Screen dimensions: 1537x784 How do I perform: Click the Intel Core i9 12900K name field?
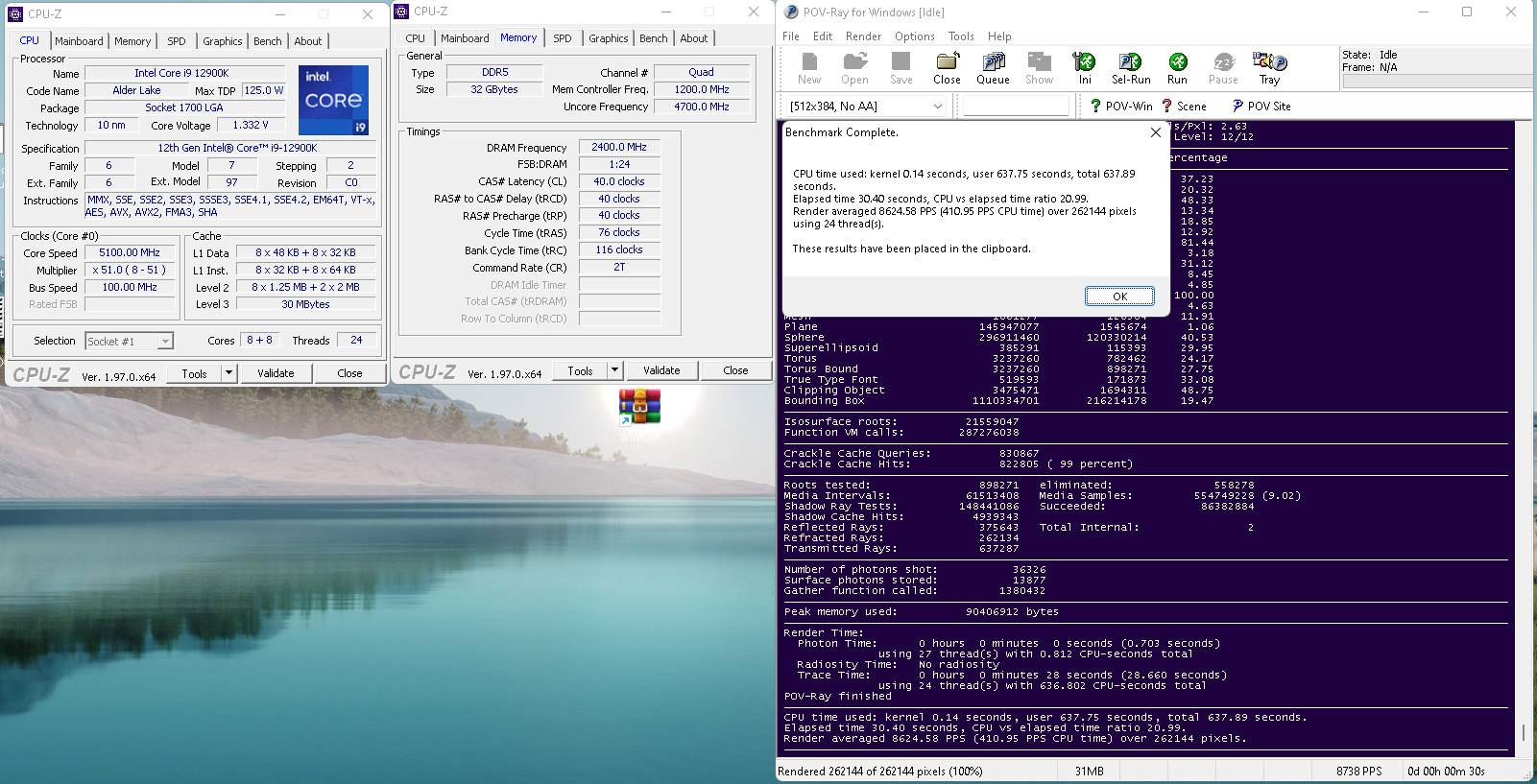coord(184,73)
